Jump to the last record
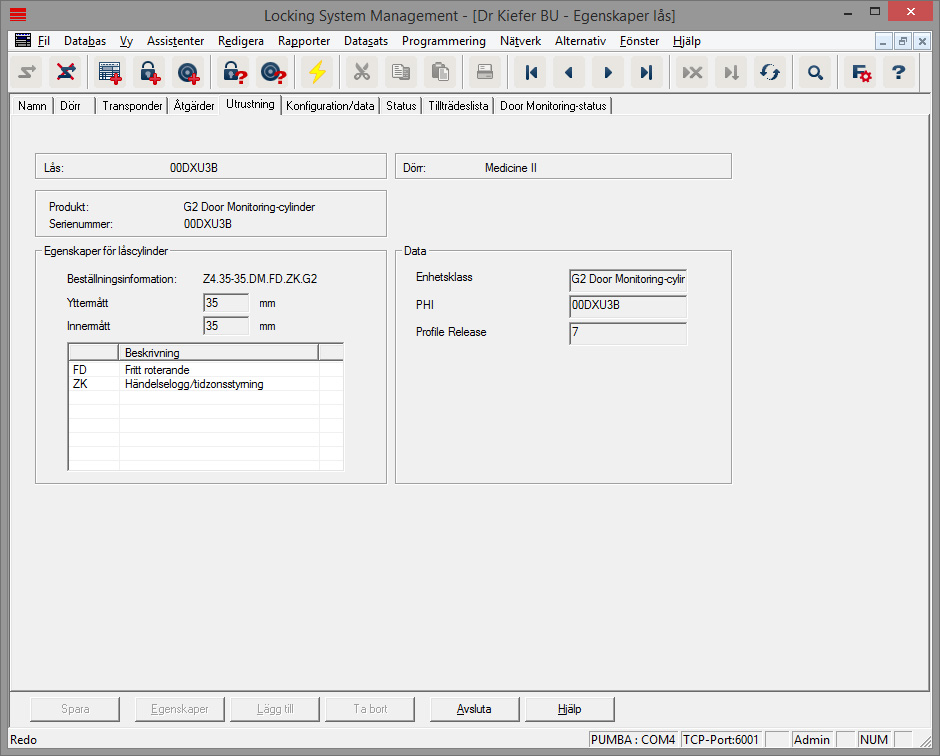The image size is (940, 756). (x=645, y=72)
